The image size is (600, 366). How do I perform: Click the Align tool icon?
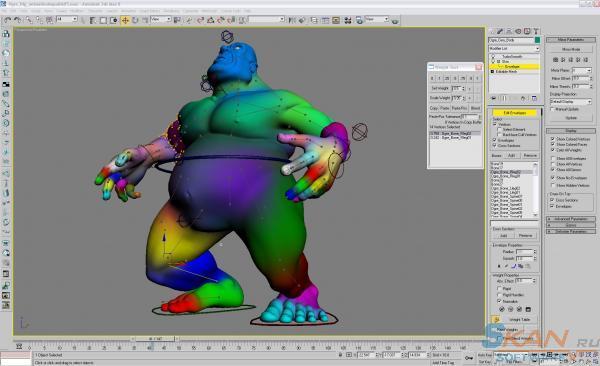click(302, 20)
